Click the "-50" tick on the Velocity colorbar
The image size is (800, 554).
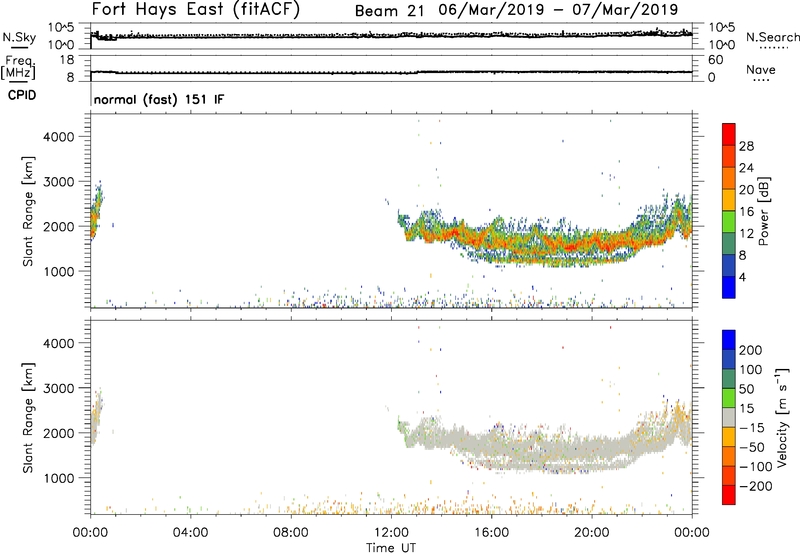(x=752, y=447)
